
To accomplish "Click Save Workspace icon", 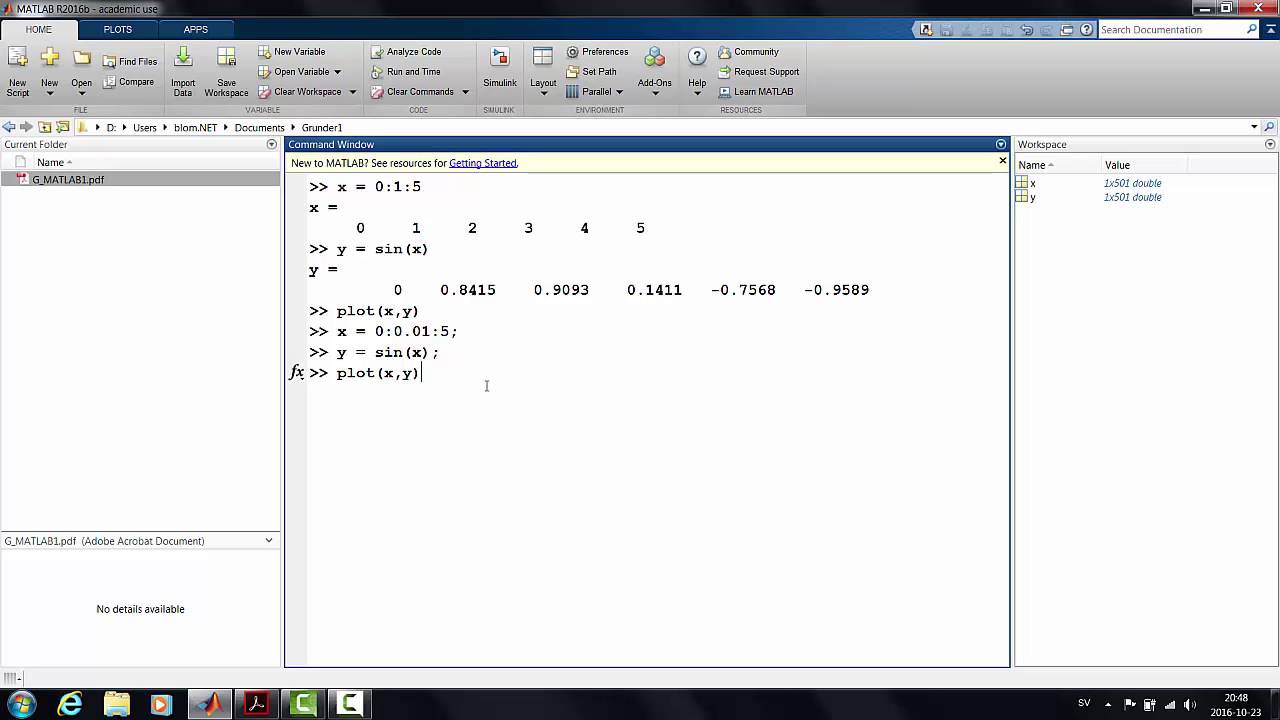I will (x=227, y=58).
